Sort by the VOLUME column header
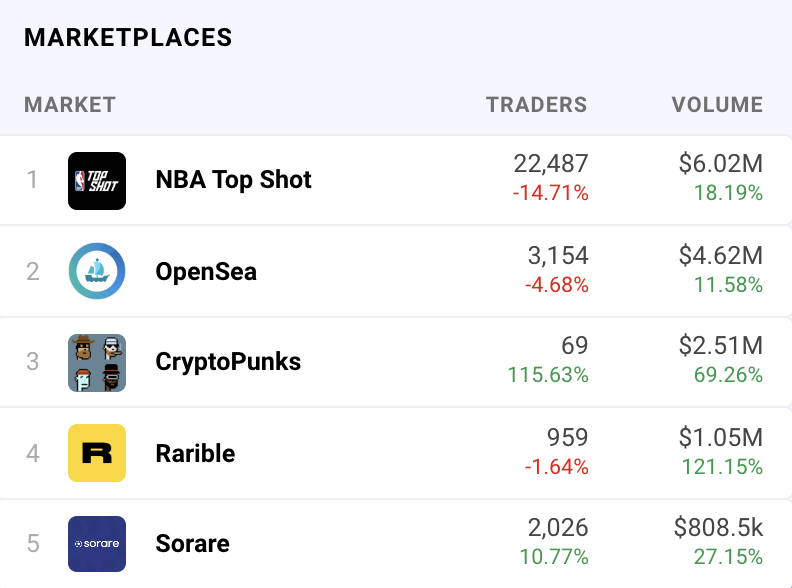792x588 pixels. (x=717, y=105)
